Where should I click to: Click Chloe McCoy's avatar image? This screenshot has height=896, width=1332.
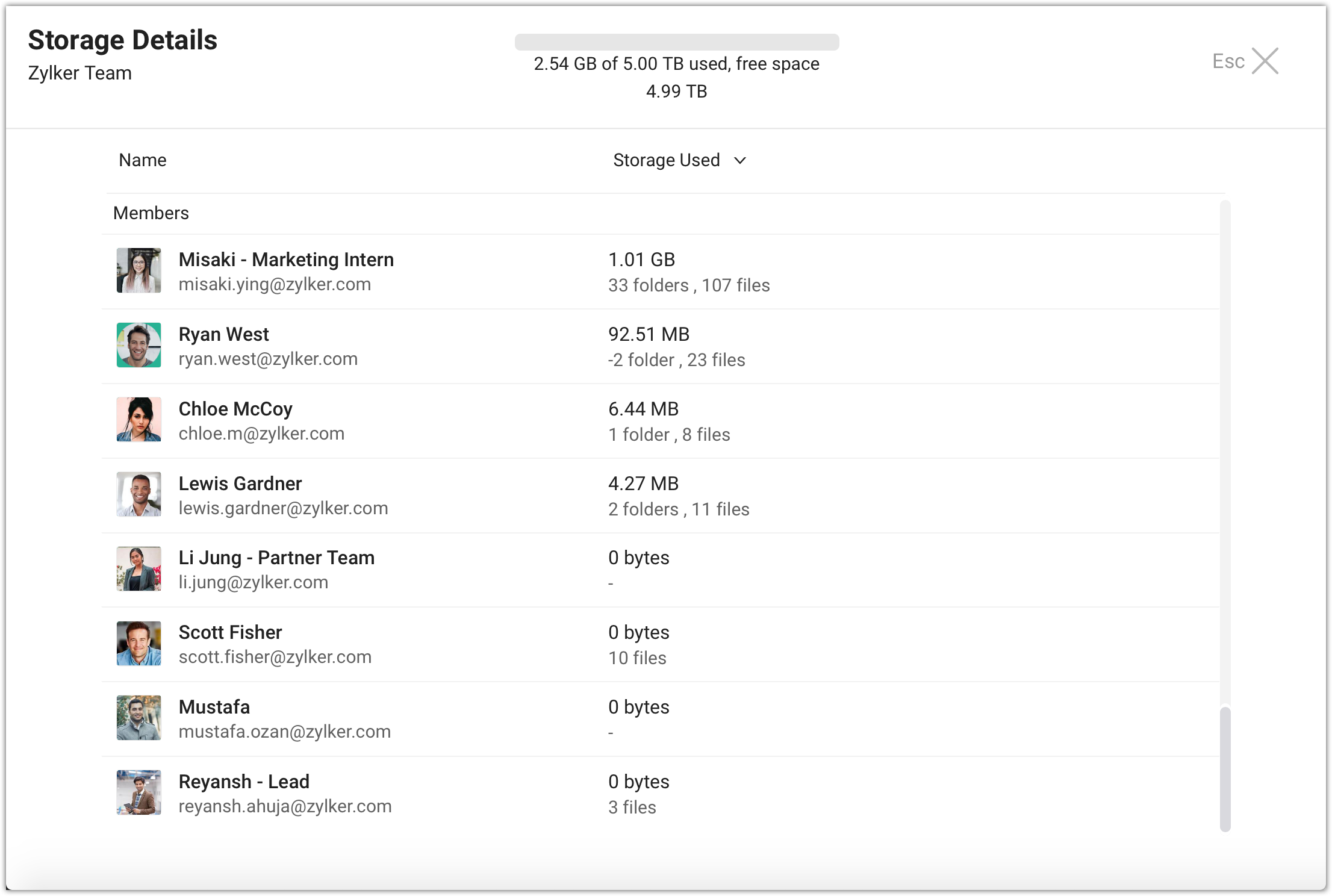pos(138,420)
